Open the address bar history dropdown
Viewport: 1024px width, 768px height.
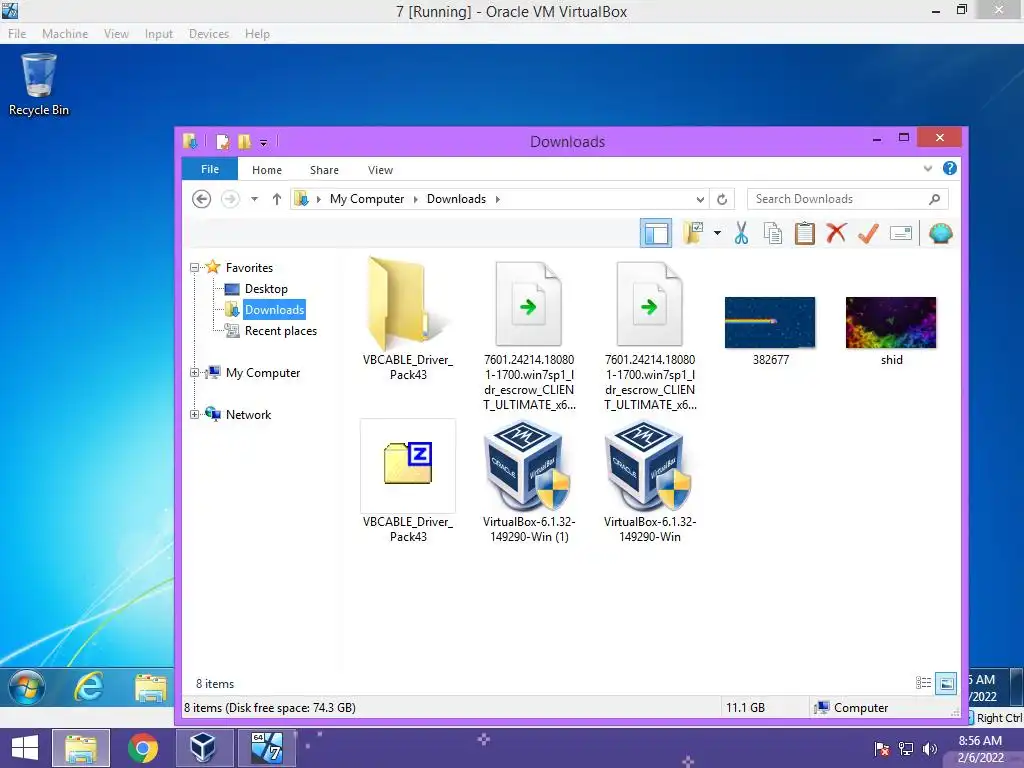(699, 199)
